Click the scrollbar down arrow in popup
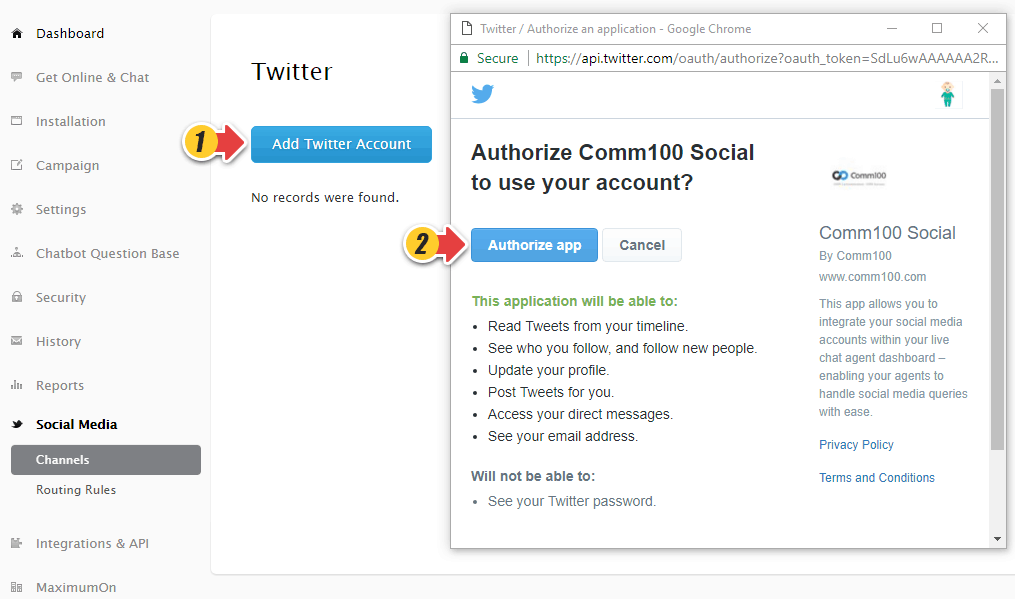The image size is (1015, 599). (997, 539)
